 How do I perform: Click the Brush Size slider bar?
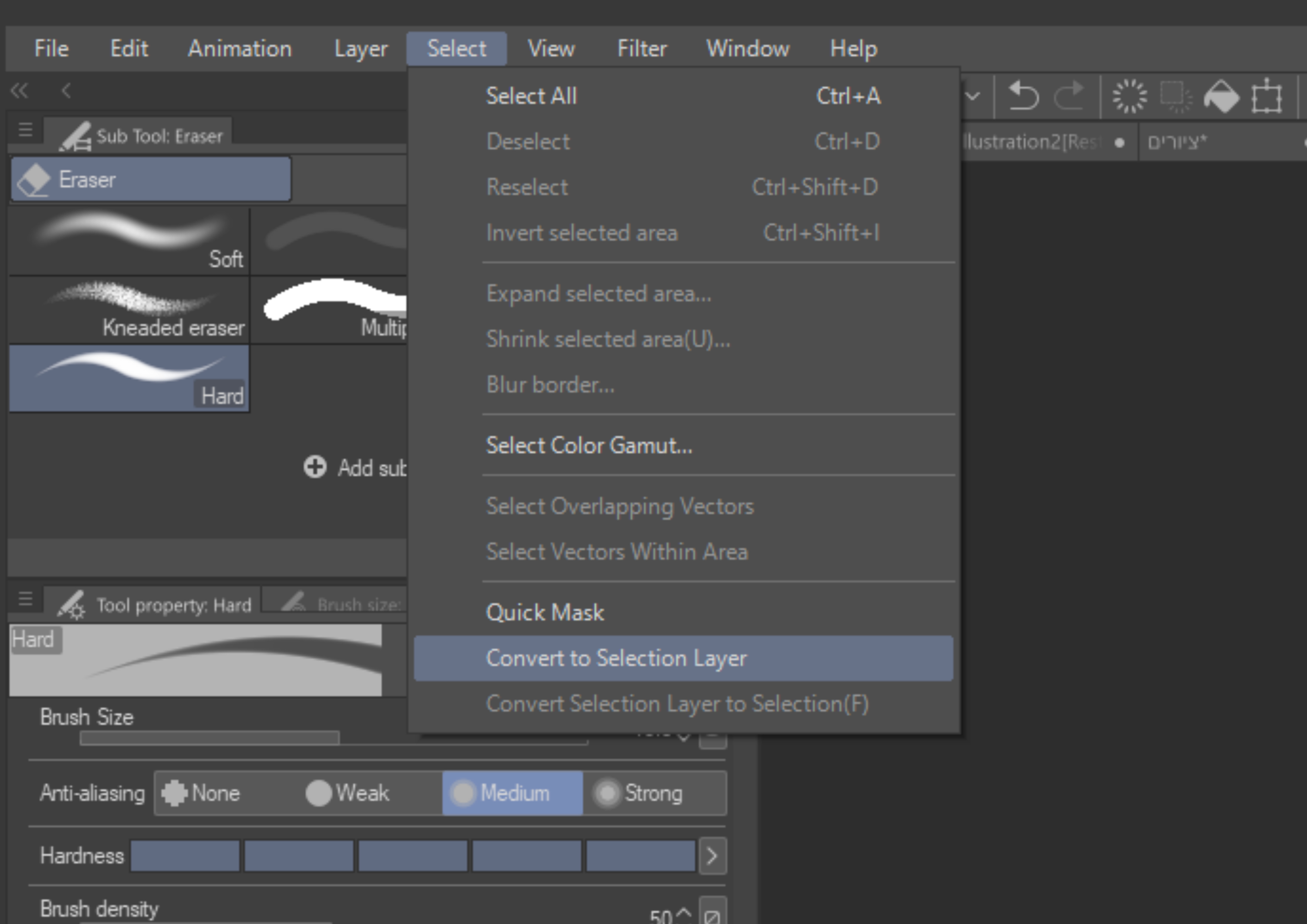coord(209,738)
